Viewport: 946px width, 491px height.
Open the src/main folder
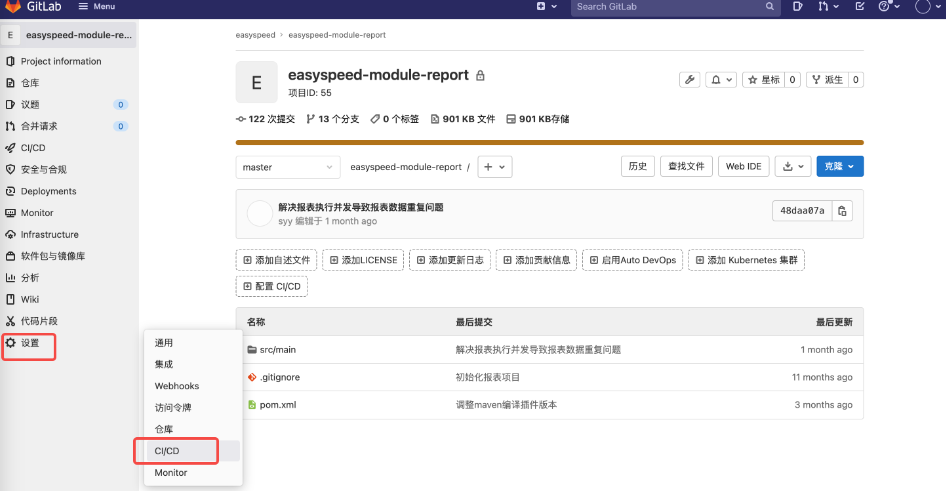(278, 350)
